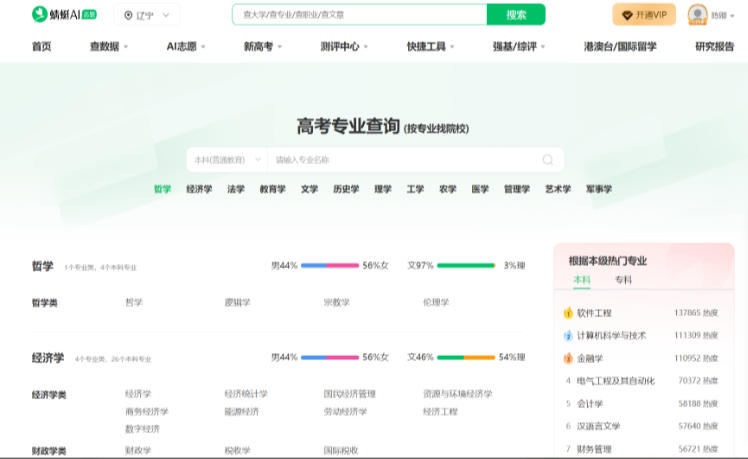This screenshot has width=748, height=459.
Task: Focus the top 查大学/查专业 search field
Action: click(x=360, y=15)
